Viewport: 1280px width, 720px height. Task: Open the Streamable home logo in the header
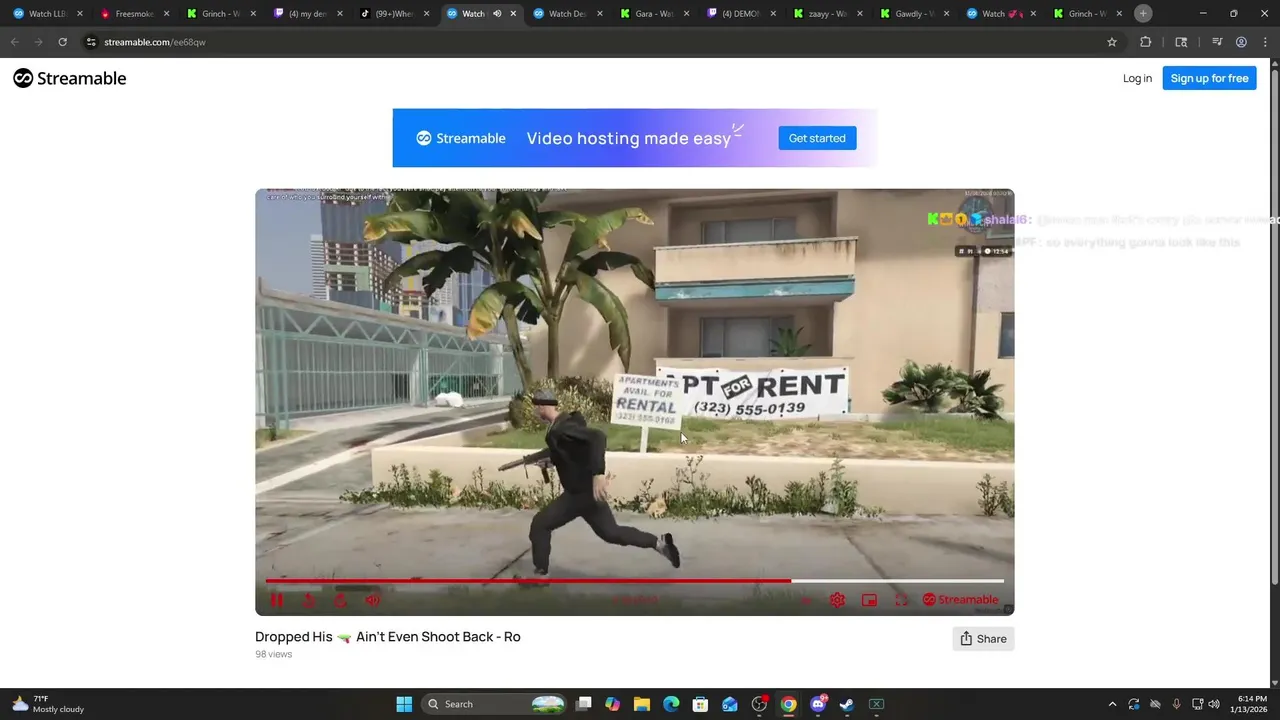70,78
